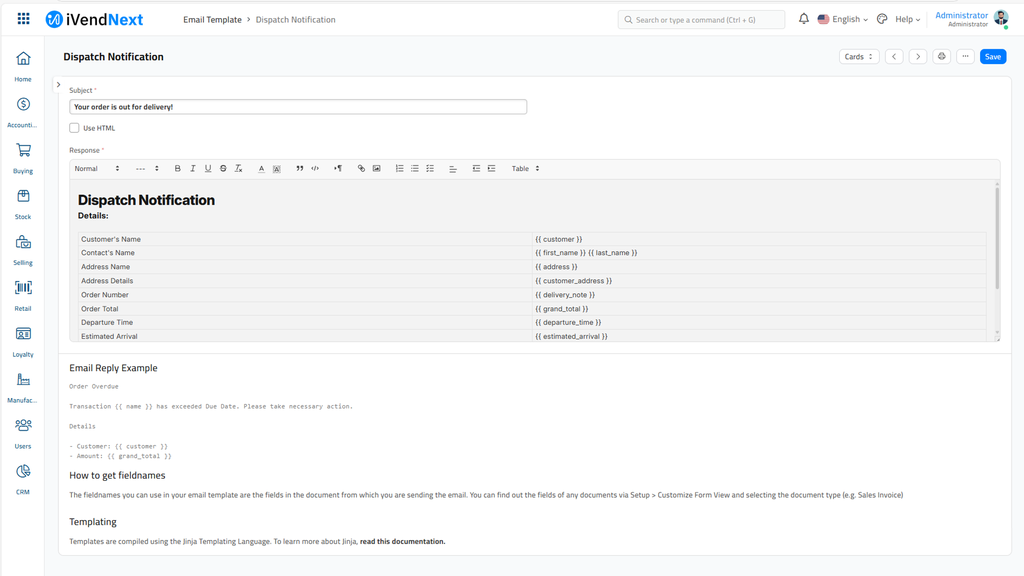Open the Stock module
1024x576 pixels.
pyautogui.click(x=23, y=204)
